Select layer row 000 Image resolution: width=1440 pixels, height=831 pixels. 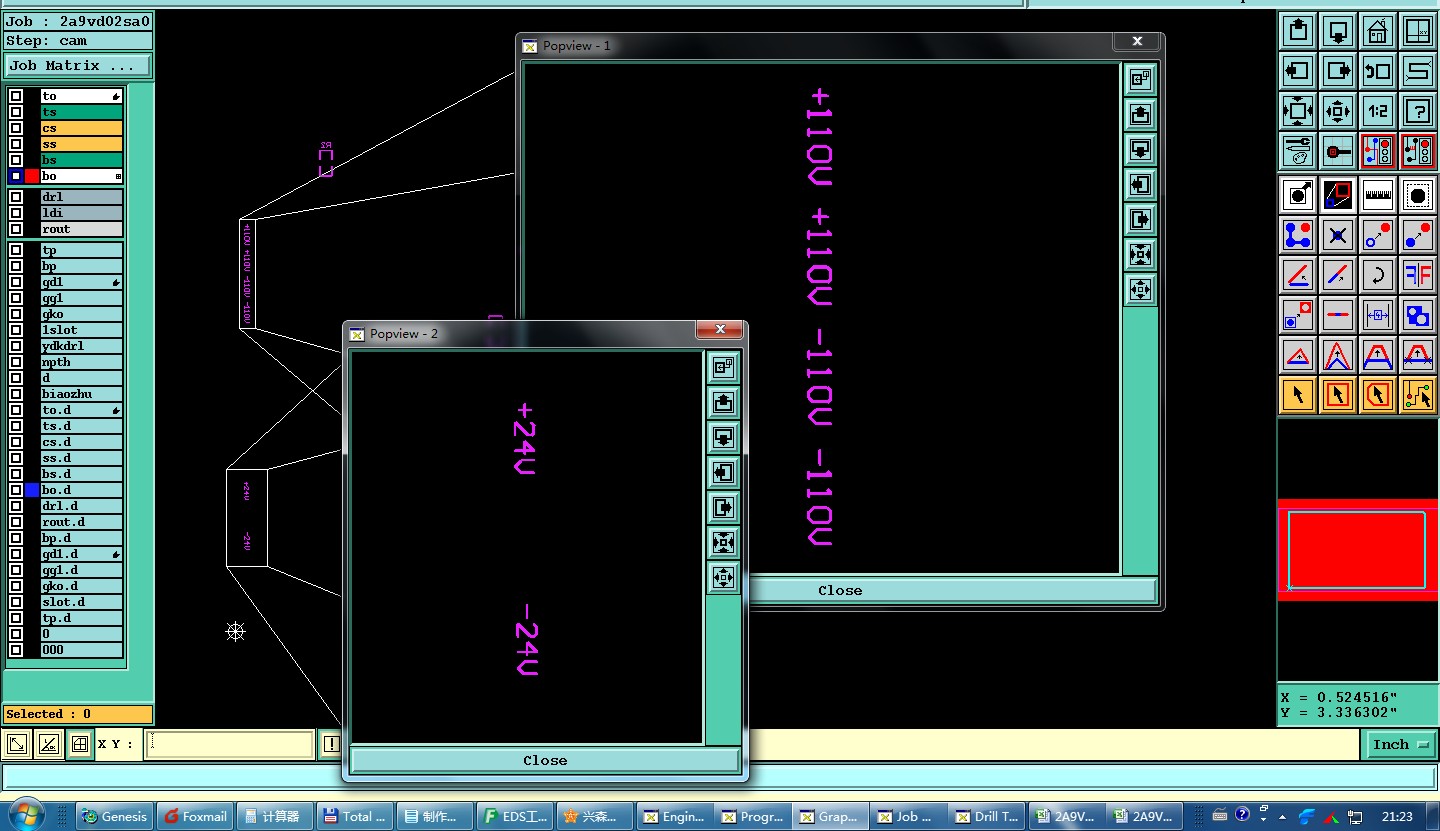tap(81, 650)
